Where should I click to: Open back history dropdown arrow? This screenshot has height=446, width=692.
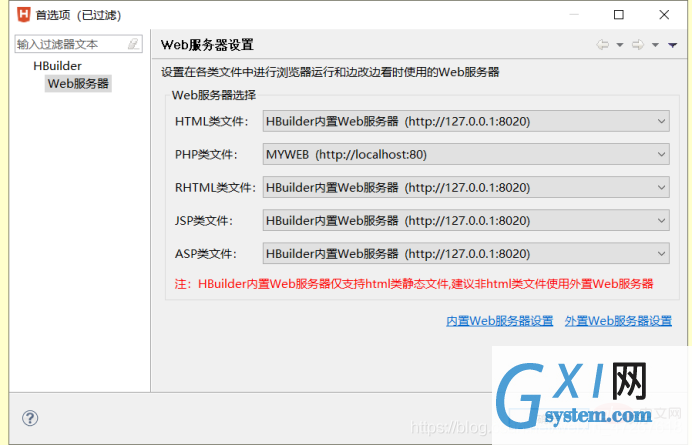(620, 45)
